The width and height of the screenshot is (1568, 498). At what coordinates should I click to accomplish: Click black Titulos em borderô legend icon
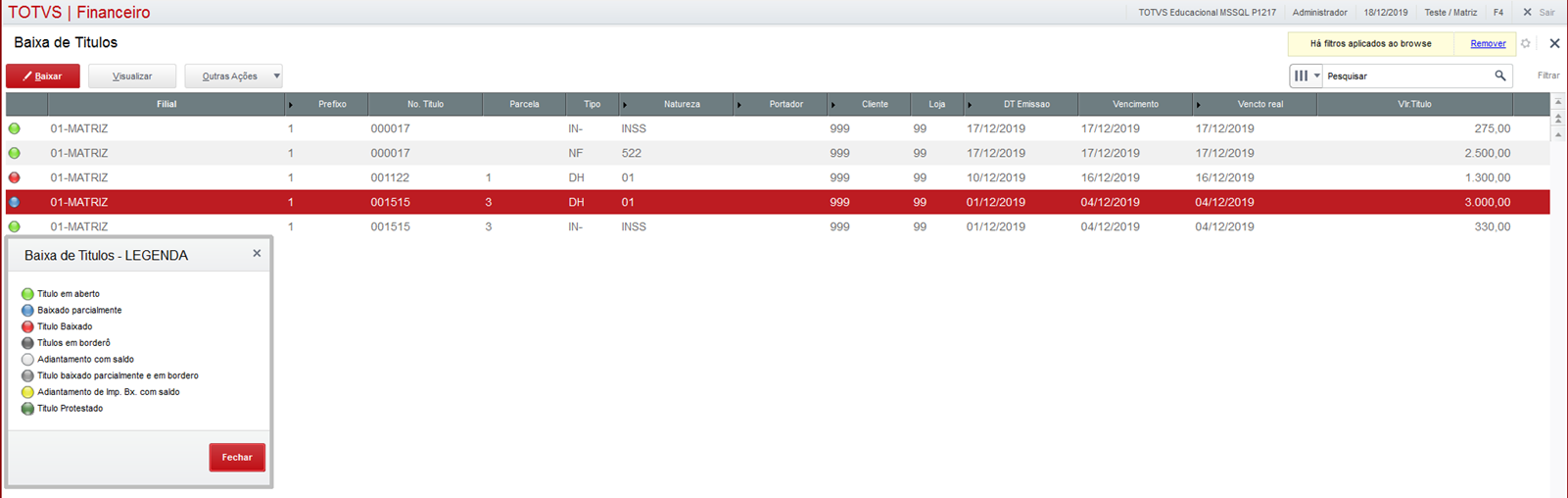click(x=27, y=343)
